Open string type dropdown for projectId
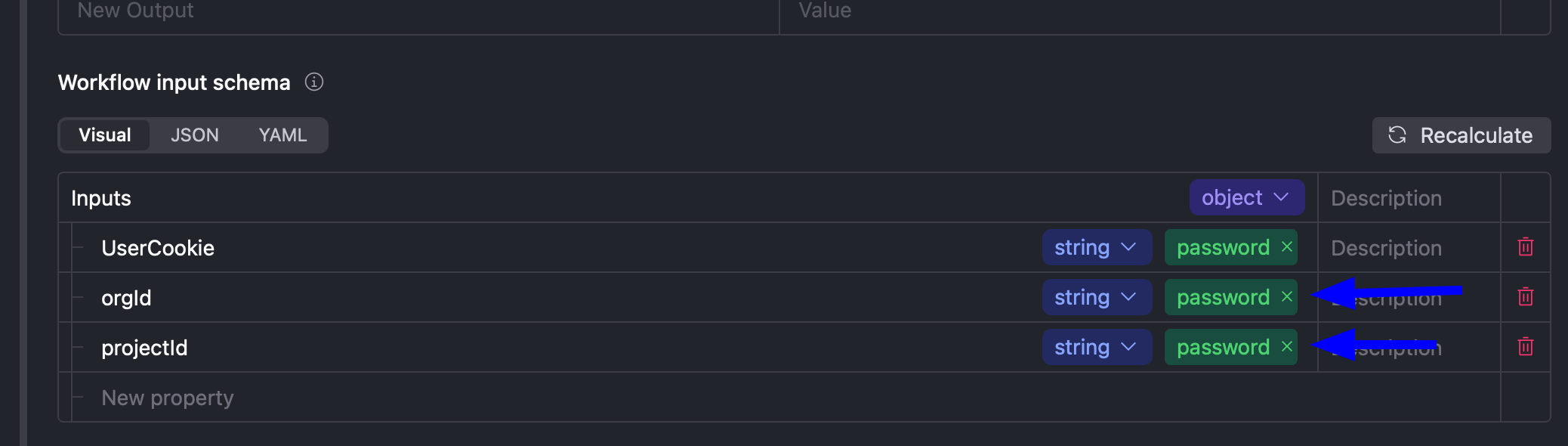Image resolution: width=1568 pixels, height=446 pixels. [1096, 347]
